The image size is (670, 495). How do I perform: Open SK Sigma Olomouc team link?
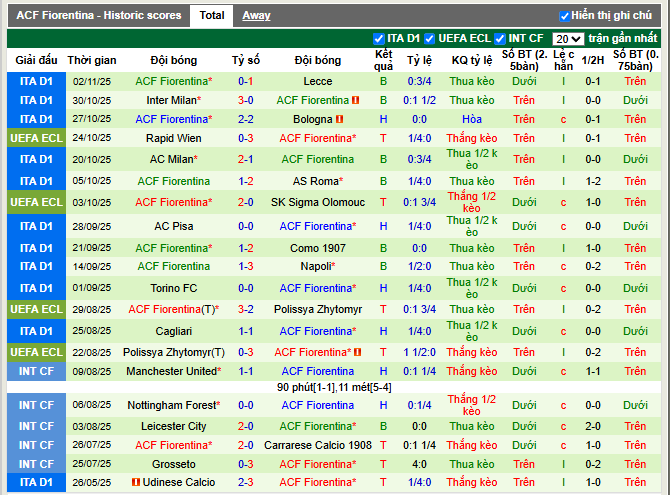click(x=317, y=202)
